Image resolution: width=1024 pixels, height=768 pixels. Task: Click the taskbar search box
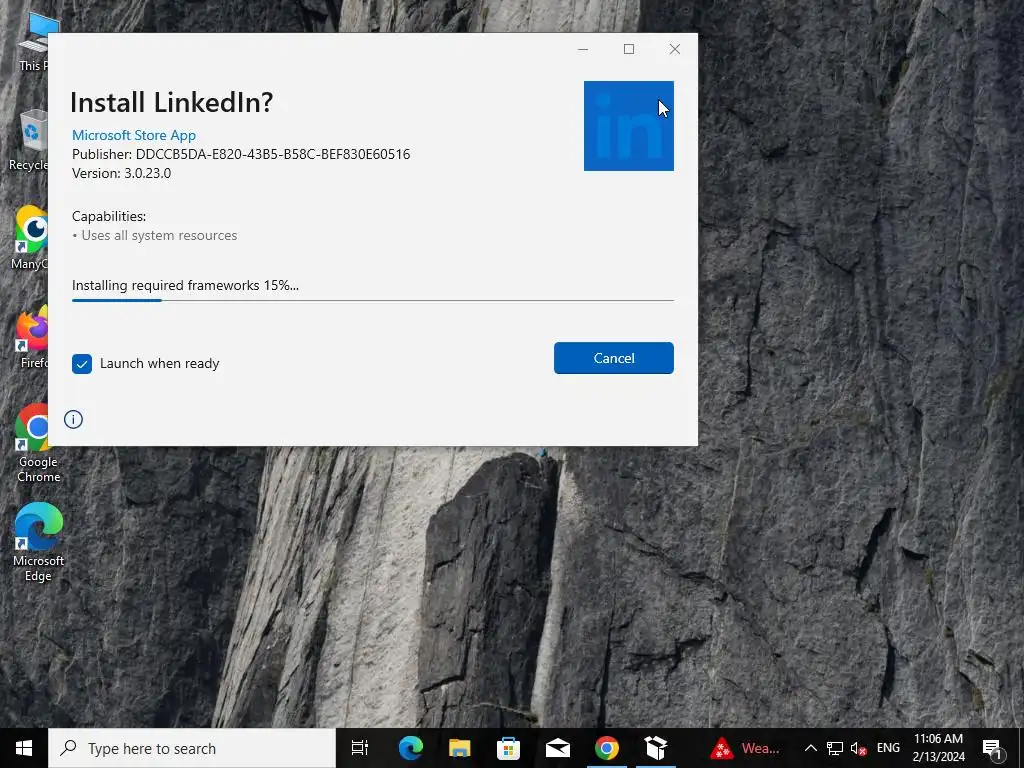pos(192,748)
